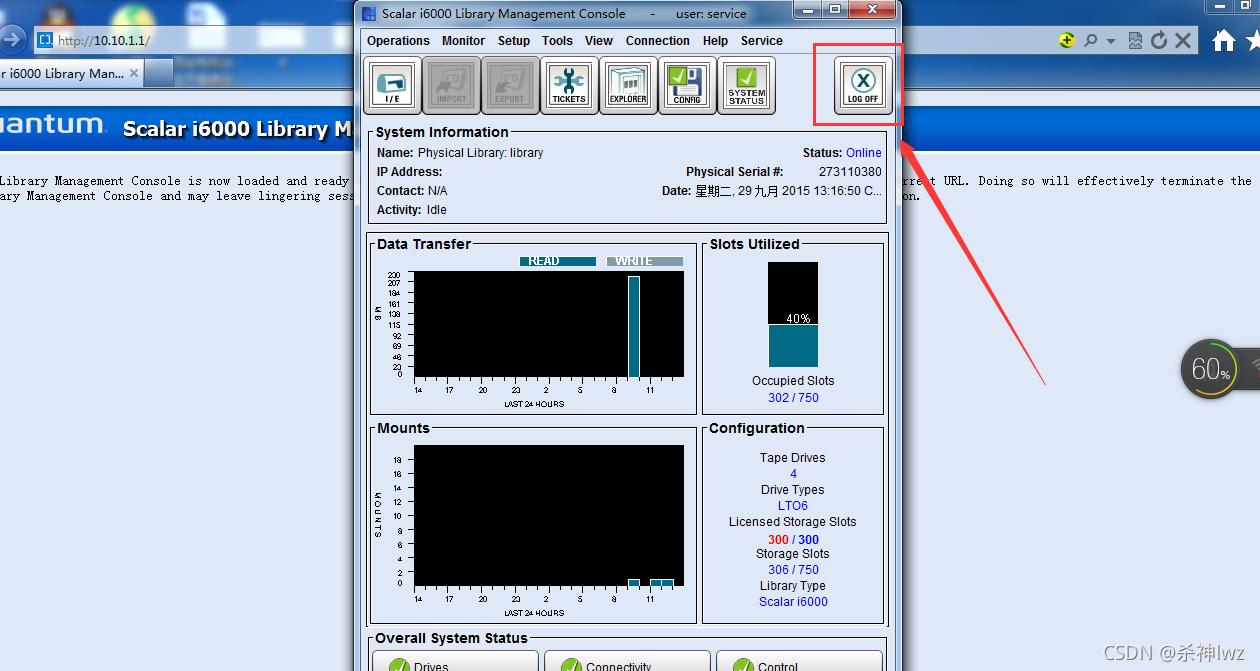Open the Setup menu
Viewport: 1260px width, 671px height.
pyautogui.click(x=514, y=41)
